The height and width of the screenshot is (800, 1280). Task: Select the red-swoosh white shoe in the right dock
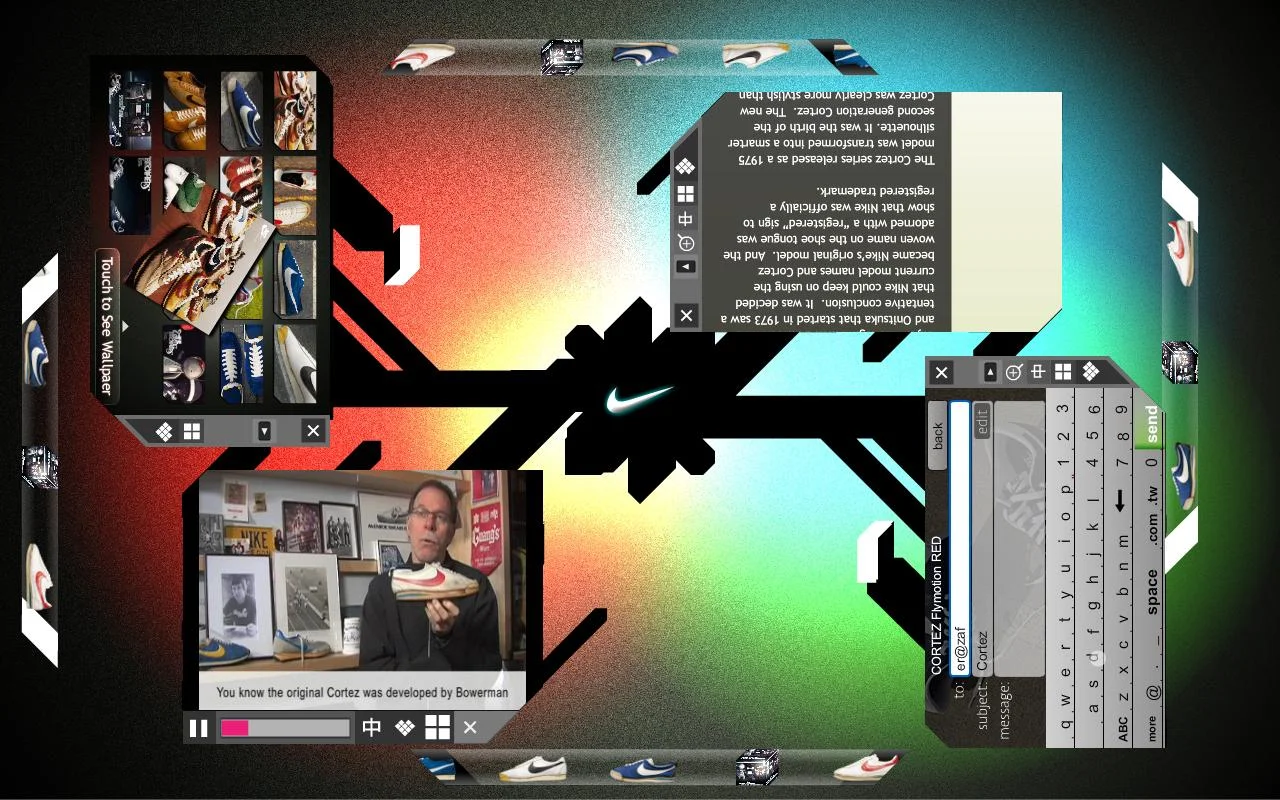(x=1181, y=253)
